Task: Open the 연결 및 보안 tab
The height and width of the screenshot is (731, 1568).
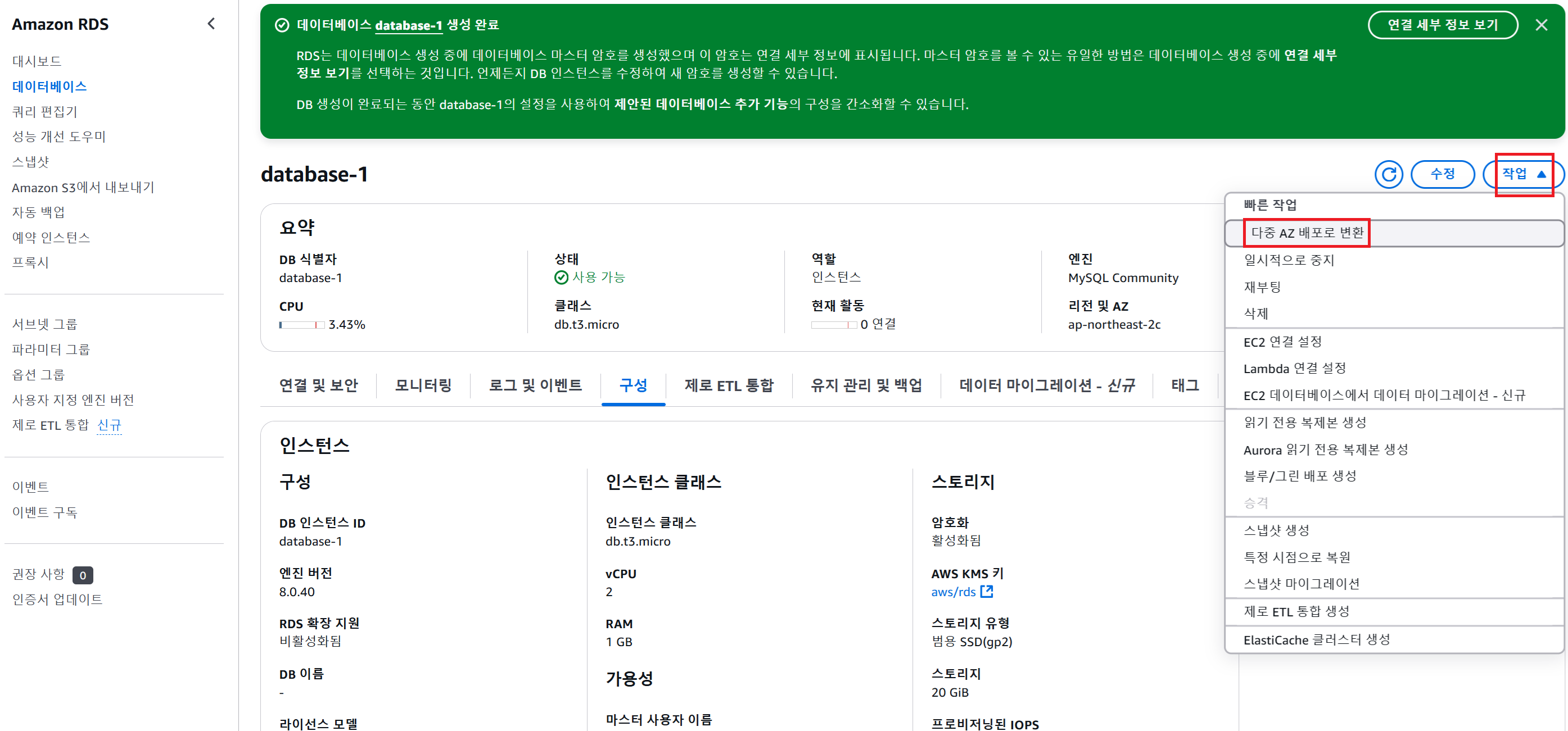Action: click(x=318, y=385)
